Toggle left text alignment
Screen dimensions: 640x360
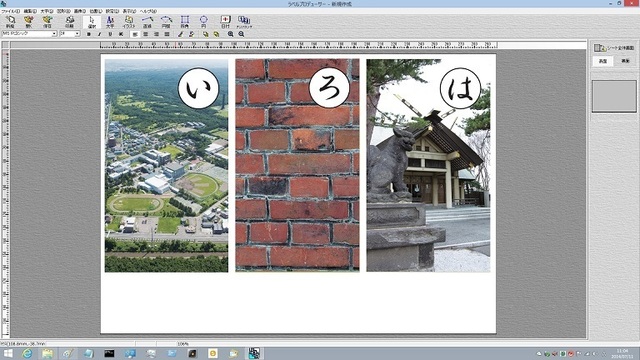click(x=135, y=34)
